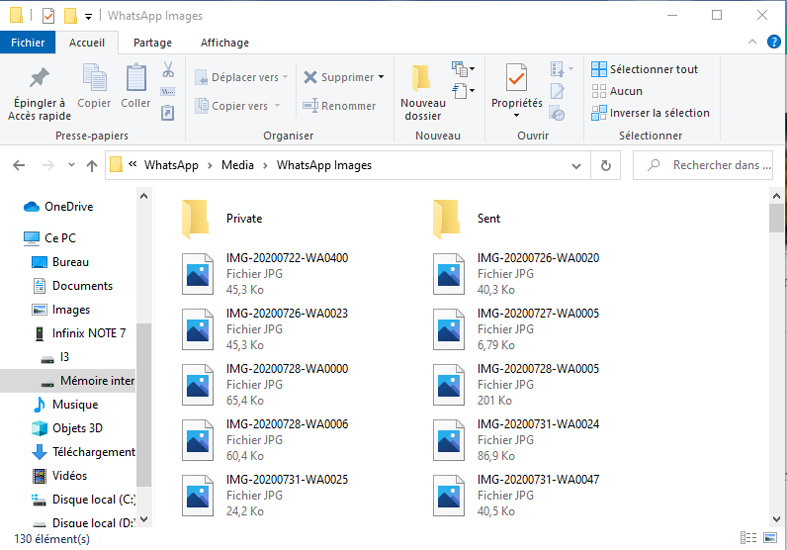The height and width of the screenshot is (550, 787).
Task: Select Bureau in navigation pane
Action: pos(60,262)
